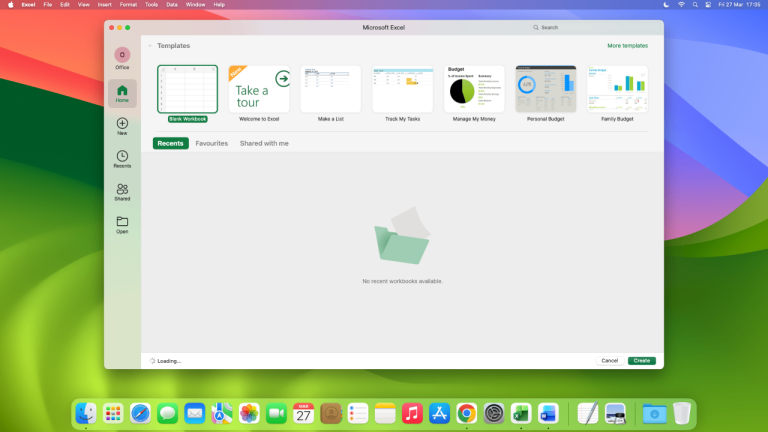Open the Shared people icon in sidebar
768x432 pixels.
coord(122,190)
